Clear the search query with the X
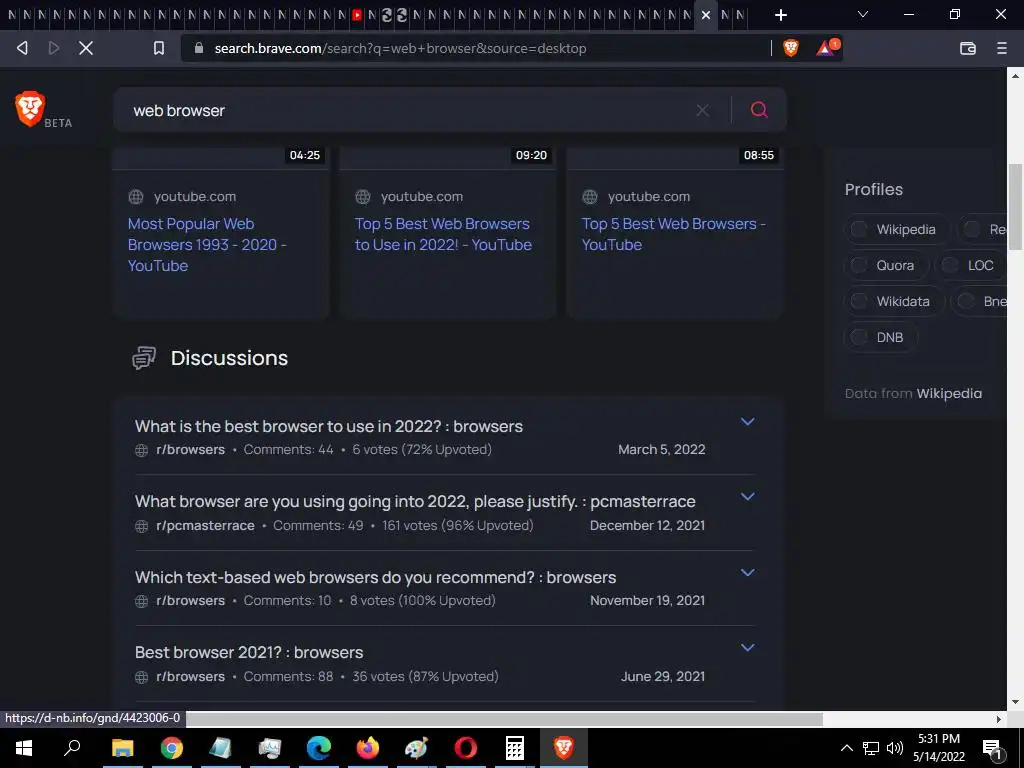Viewport: 1024px width, 768px height. (x=703, y=110)
